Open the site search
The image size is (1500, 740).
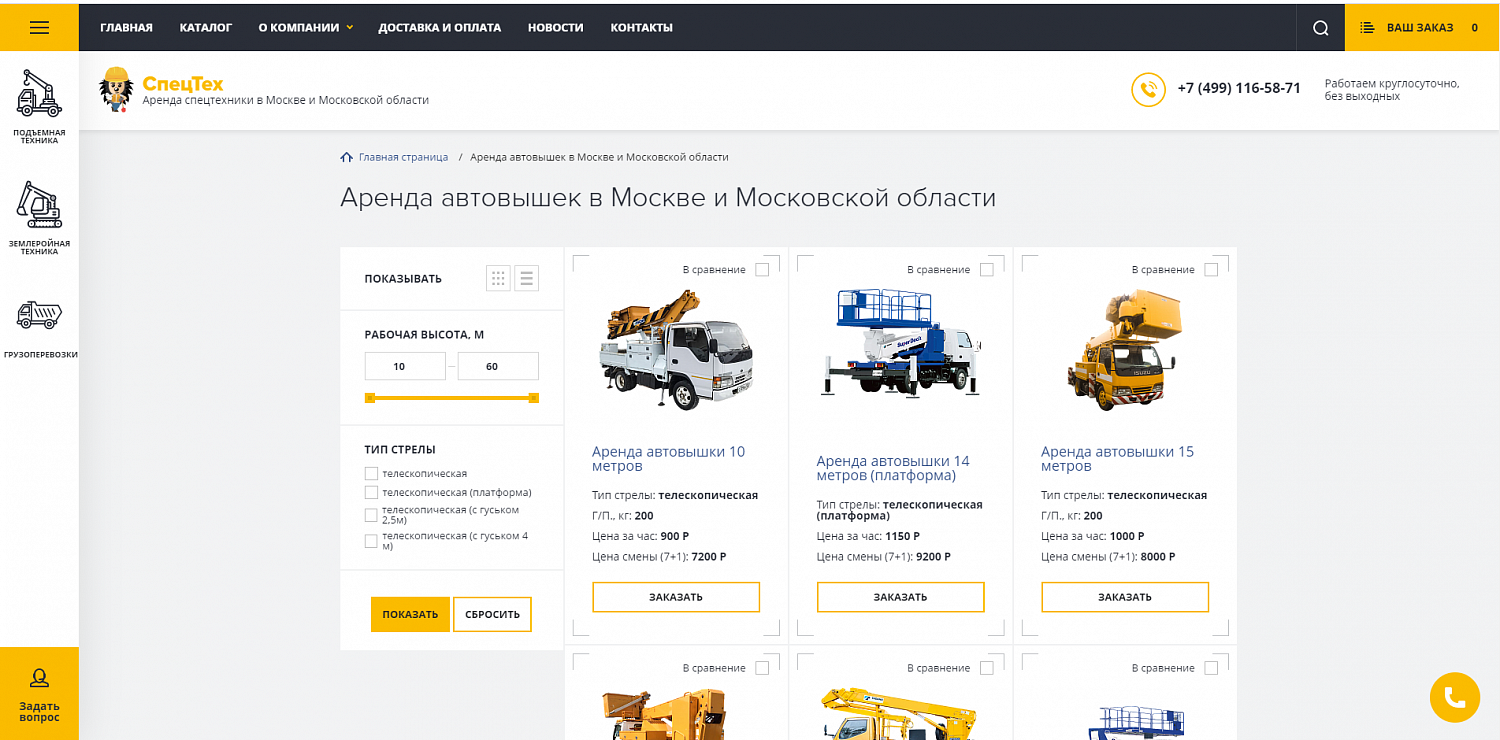(1320, 28)
